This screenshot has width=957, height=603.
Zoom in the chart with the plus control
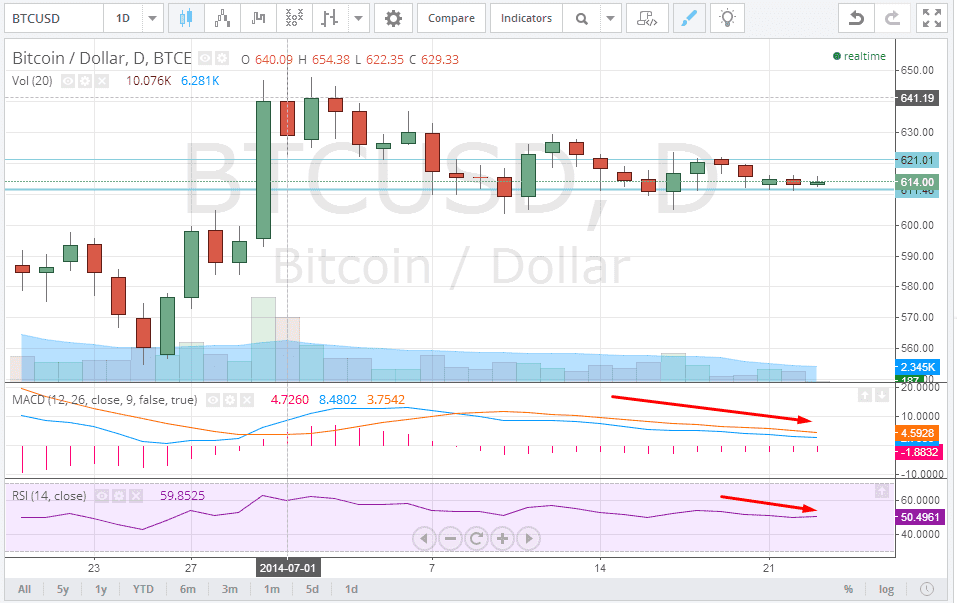pos(502,538)
